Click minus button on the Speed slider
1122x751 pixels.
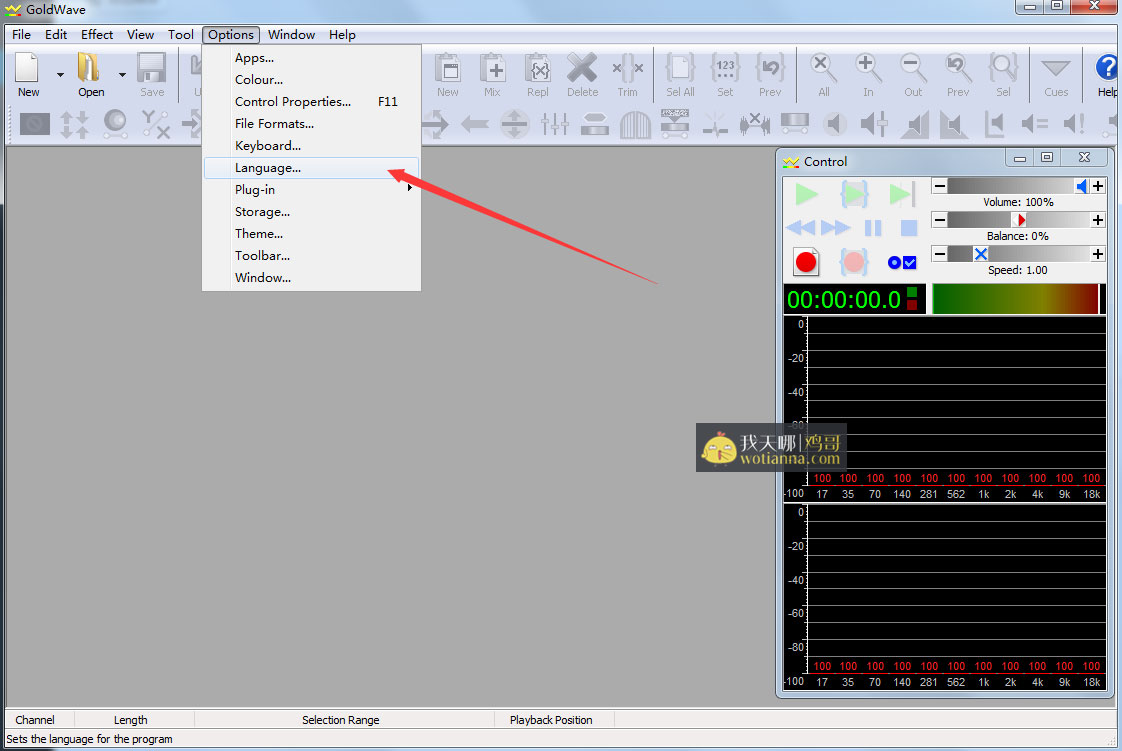point(940,254)
